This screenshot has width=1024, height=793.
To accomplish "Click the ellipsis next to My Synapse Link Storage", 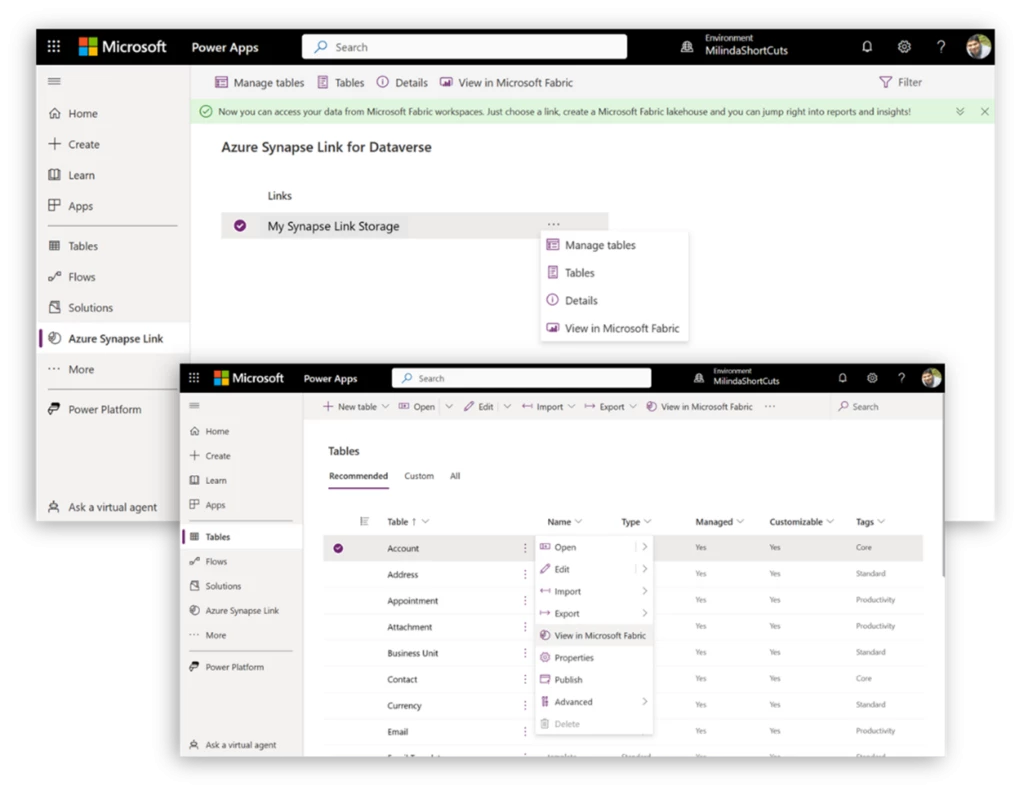I will 554,224.
